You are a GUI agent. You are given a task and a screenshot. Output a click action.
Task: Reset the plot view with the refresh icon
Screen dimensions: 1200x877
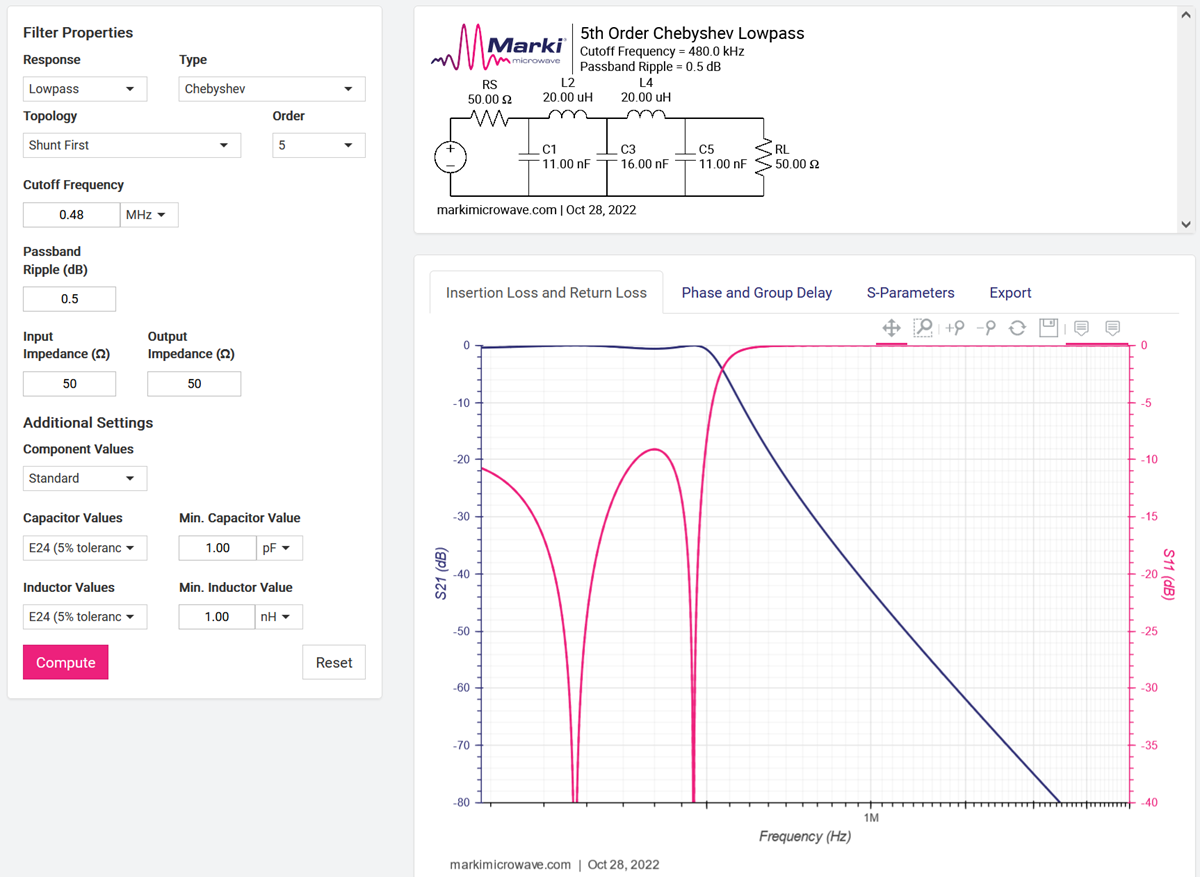coord(1017,328)
